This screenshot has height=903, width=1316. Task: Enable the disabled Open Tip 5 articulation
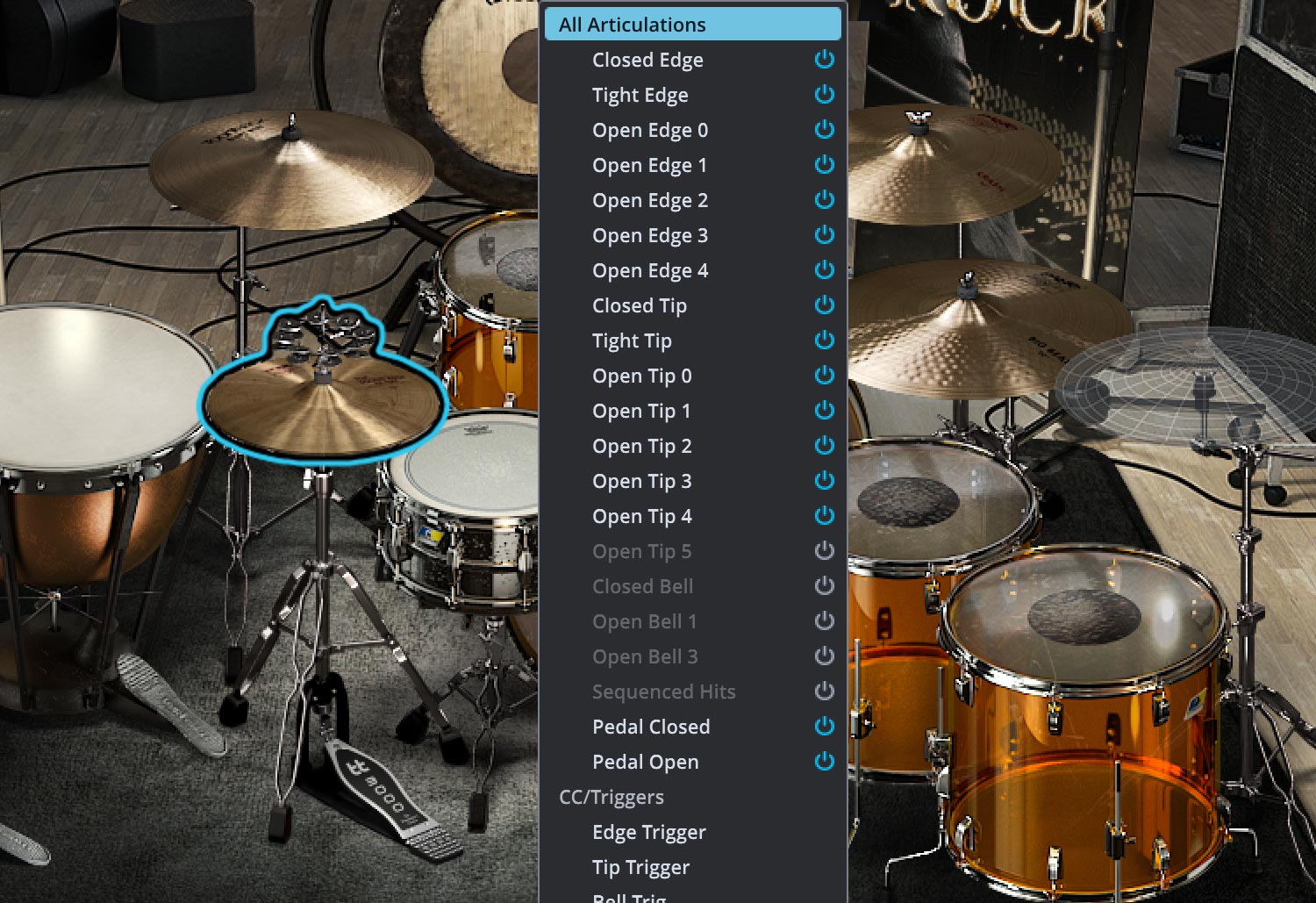tap(824, 551)
